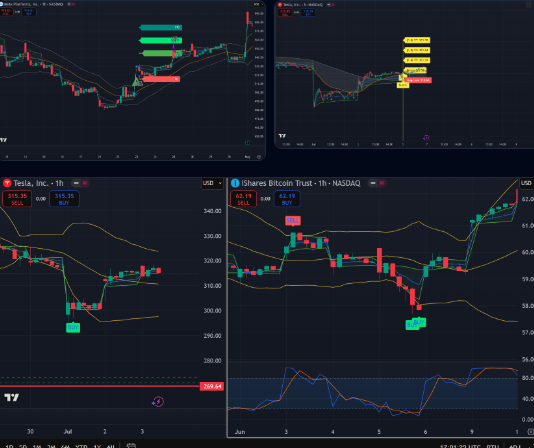Screen dimensions: 534x448
Task: Open USD currency dropdown on bottom Tesla chart
Action: click(213, 183)
